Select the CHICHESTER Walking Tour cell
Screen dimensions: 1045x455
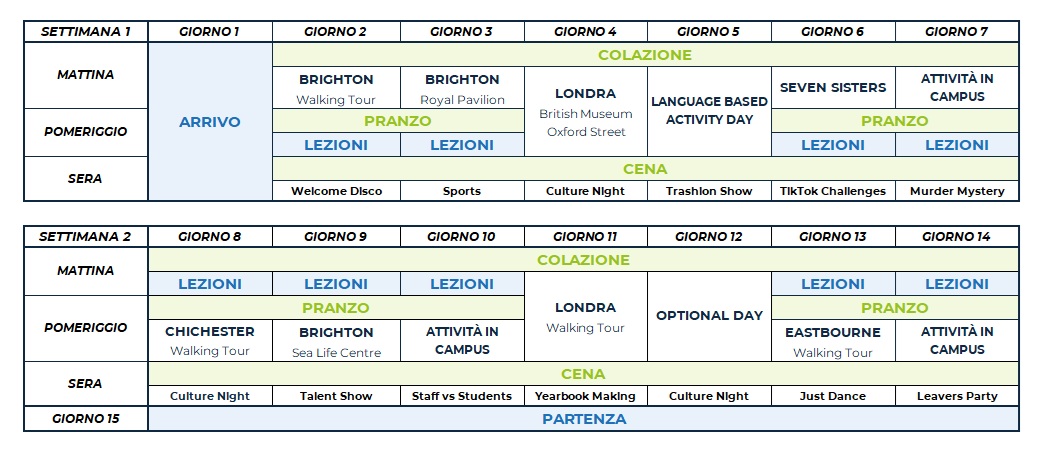210,340
